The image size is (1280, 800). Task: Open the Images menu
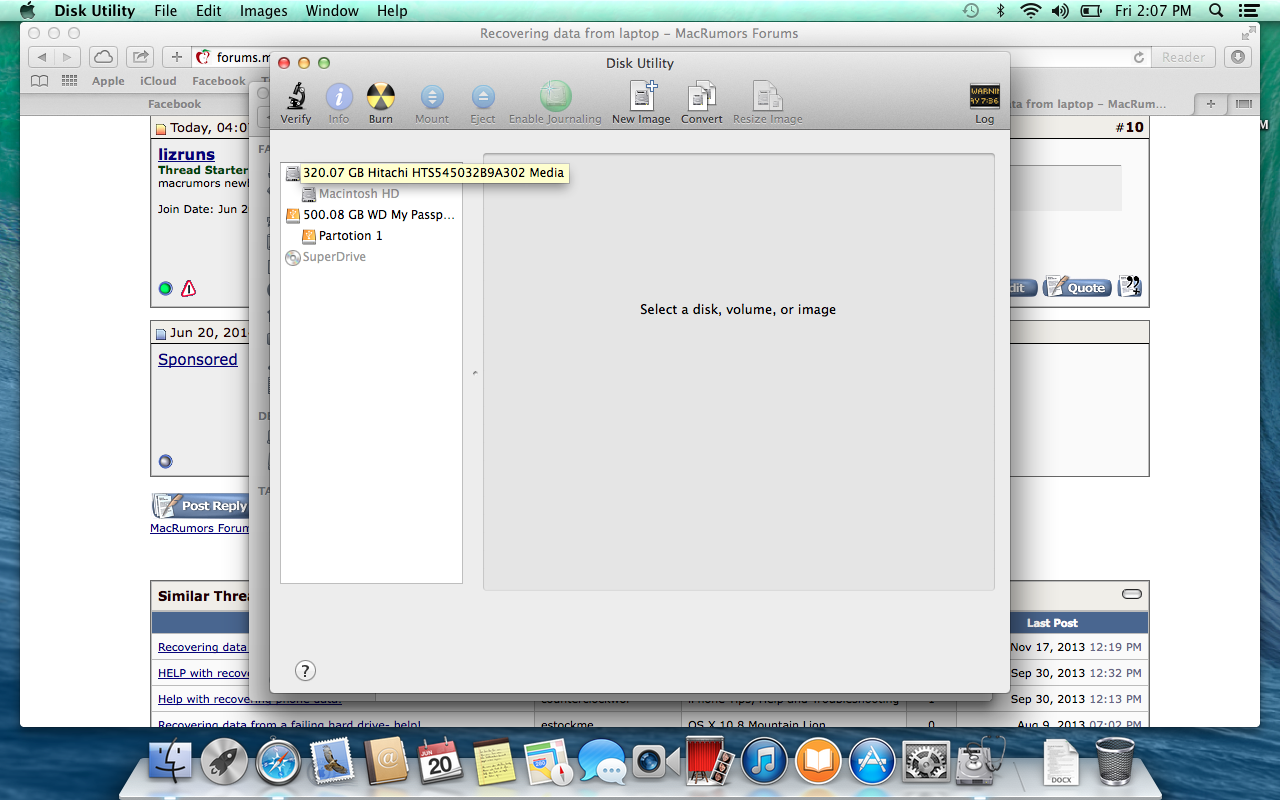(264, 11)
